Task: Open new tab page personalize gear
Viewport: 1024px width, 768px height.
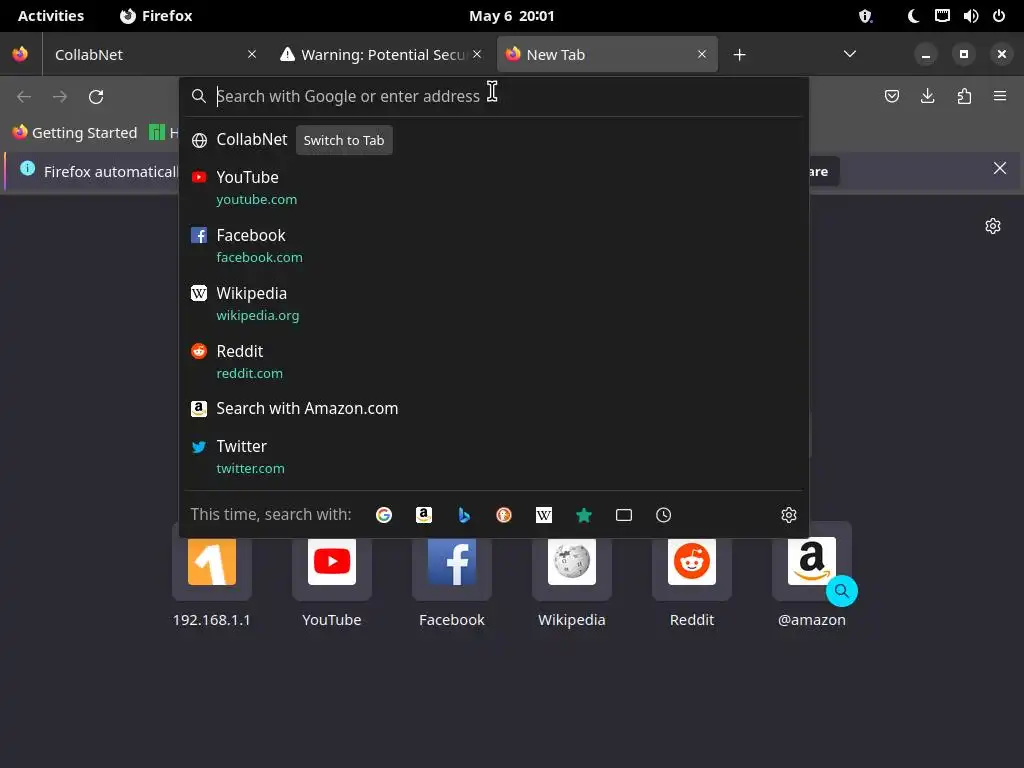Action: [993, 226]
